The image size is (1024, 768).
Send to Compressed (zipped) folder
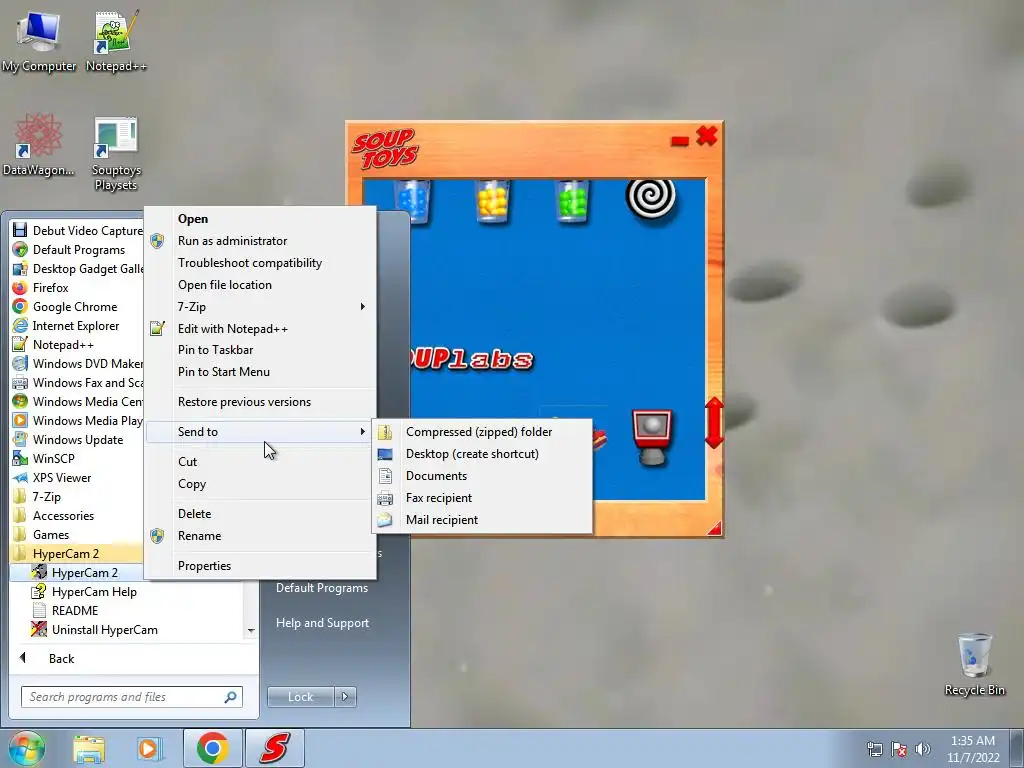(482, 432)
